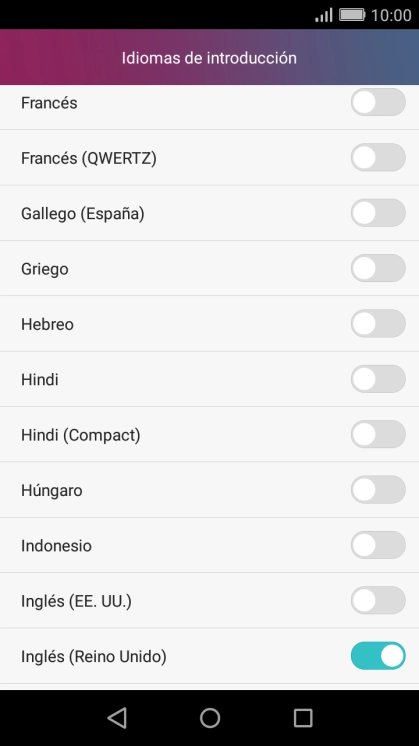The image size is (419, 746).
Task: Select the Hebreo list row label
Action: pyautogui.click(x=47, y=324)
